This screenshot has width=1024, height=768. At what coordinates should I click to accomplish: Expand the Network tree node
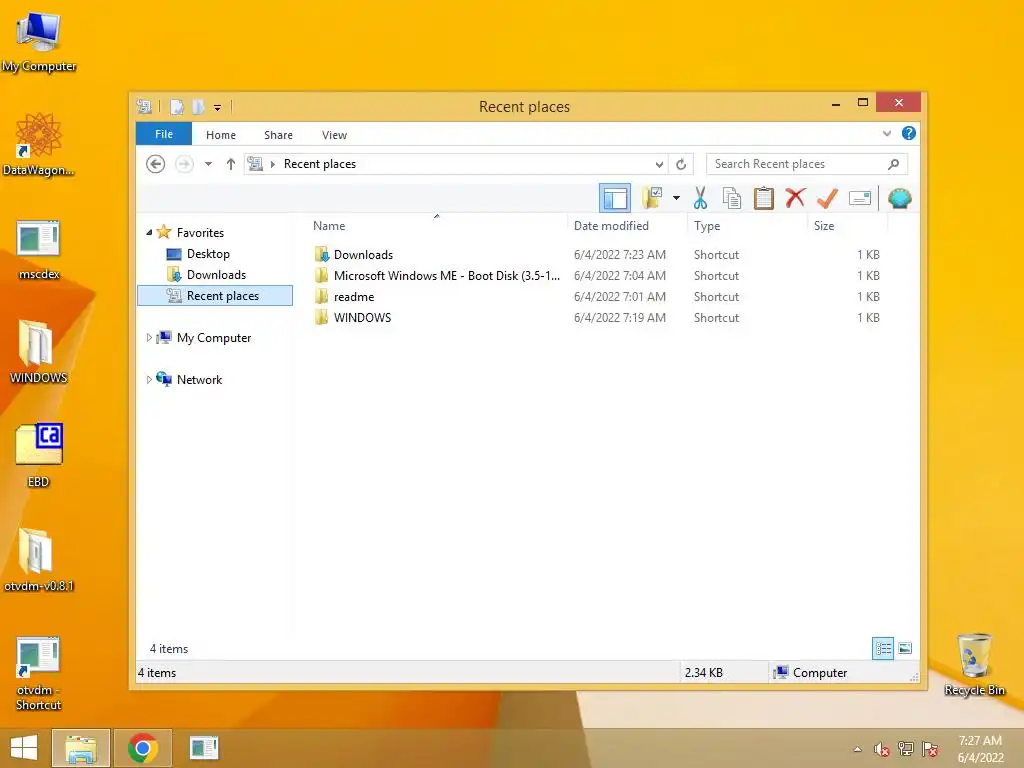pos(149,379)
